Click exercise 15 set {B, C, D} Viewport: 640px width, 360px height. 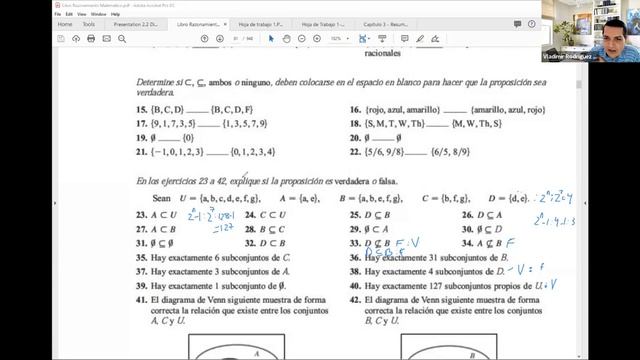(167, 110)
